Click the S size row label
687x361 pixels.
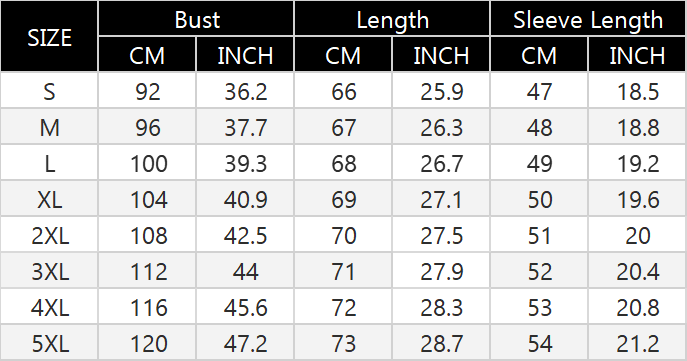49,90
